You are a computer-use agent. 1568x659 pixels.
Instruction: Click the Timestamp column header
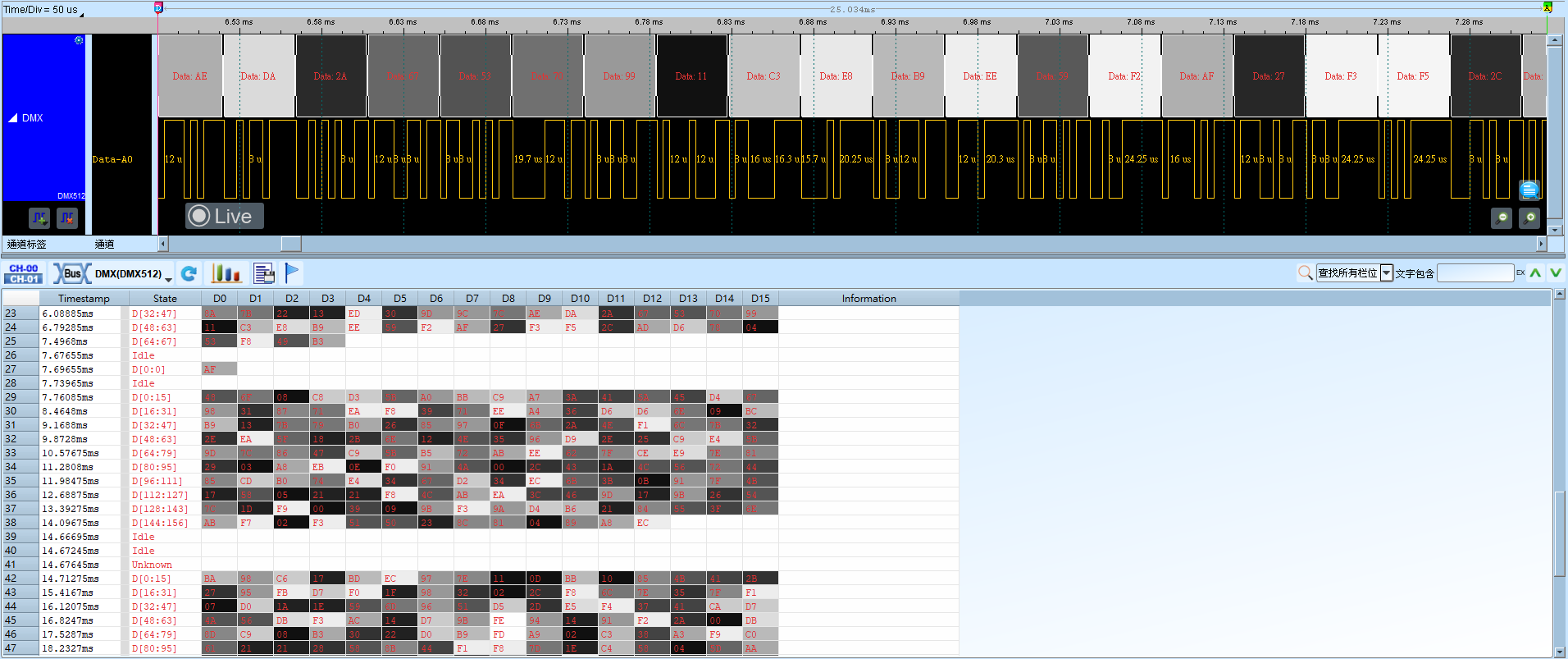click(84, 299)
